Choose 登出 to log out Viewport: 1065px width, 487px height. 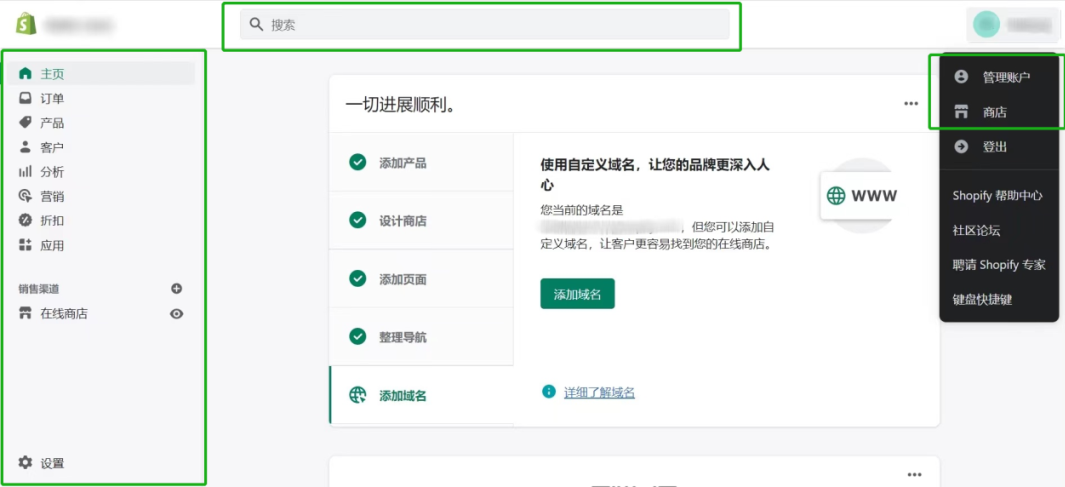[x=994, y=147]
